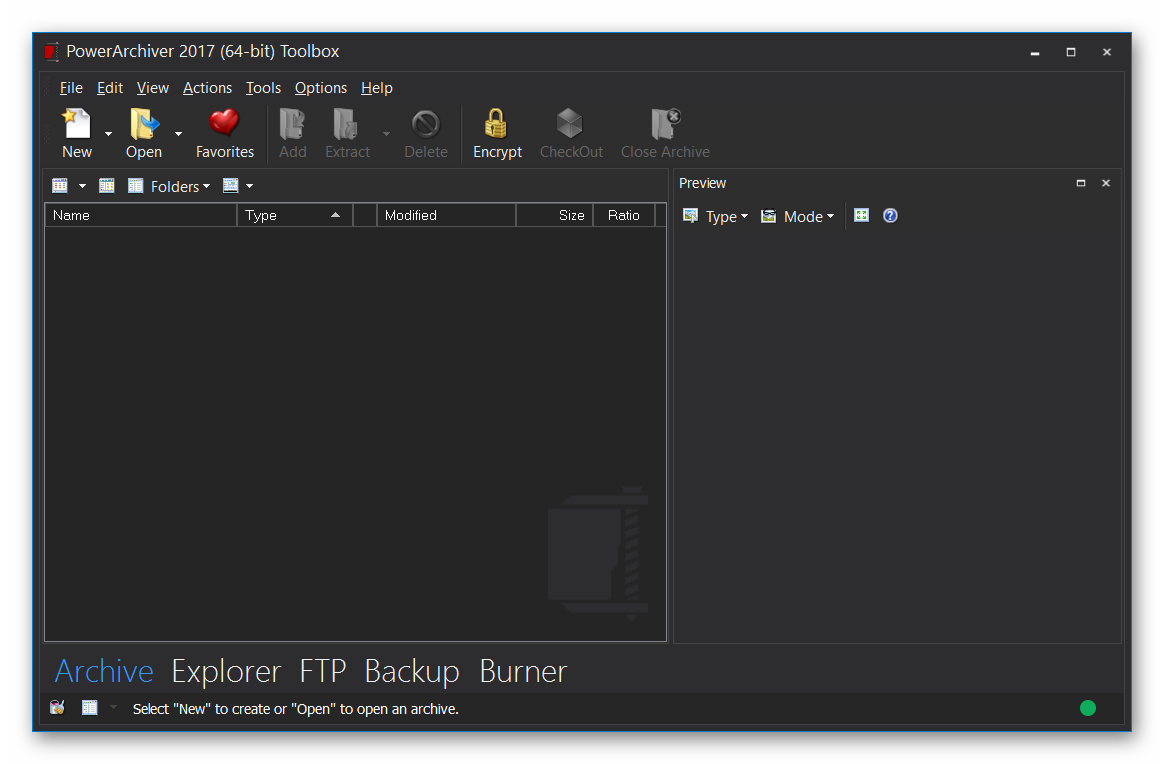Open the Help menu
This screenshot has height=764, width=1164.
[377, 88]
